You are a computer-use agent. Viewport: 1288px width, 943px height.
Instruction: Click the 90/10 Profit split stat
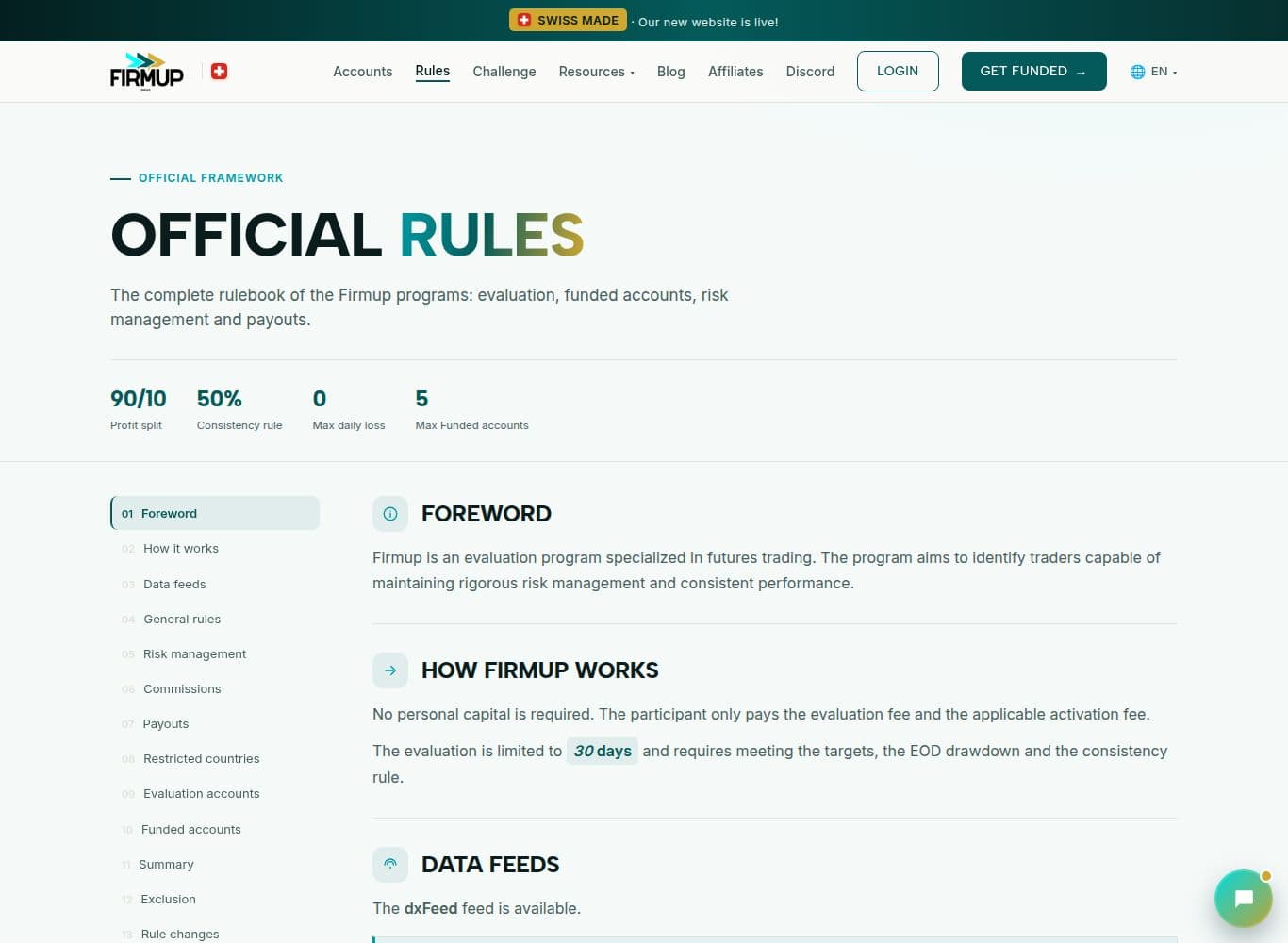click(x=138, y=408)
